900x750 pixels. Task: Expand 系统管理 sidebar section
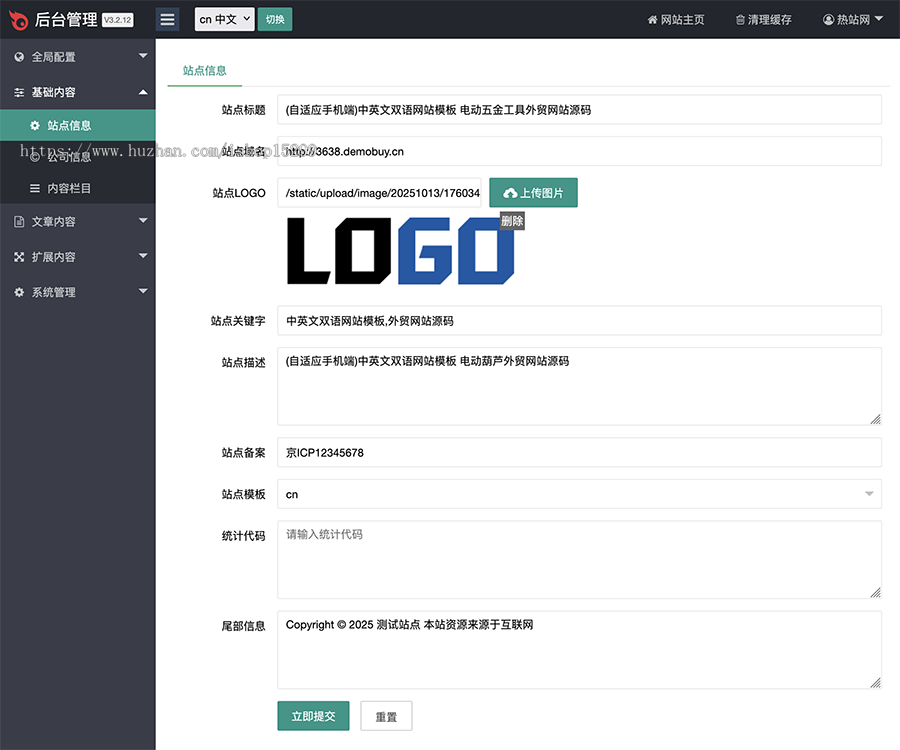tap(77, 292)
